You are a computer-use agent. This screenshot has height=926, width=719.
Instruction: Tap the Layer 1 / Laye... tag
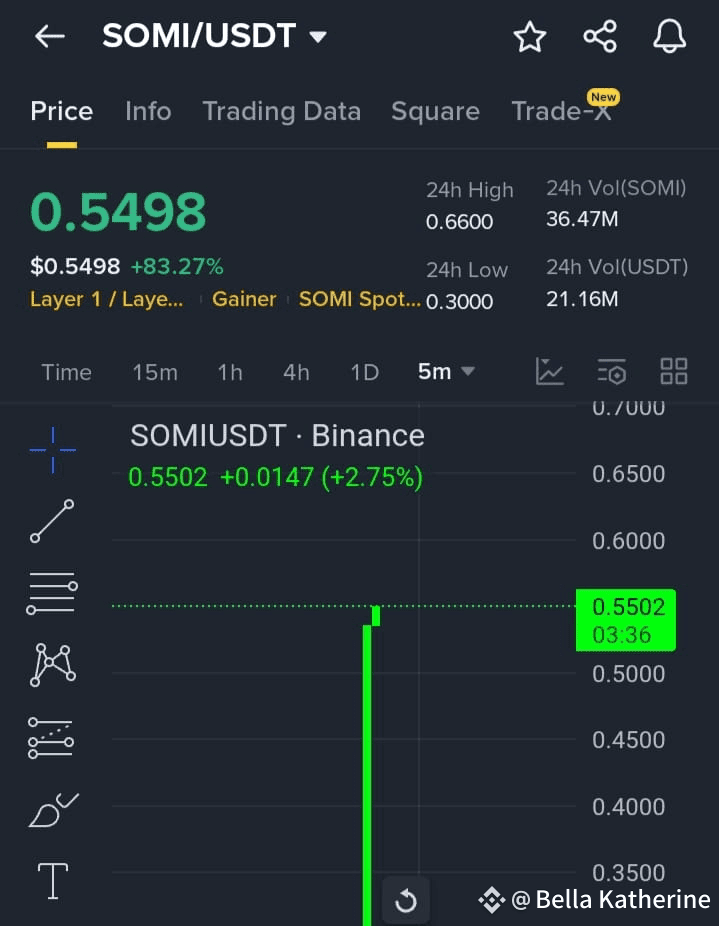106,299
